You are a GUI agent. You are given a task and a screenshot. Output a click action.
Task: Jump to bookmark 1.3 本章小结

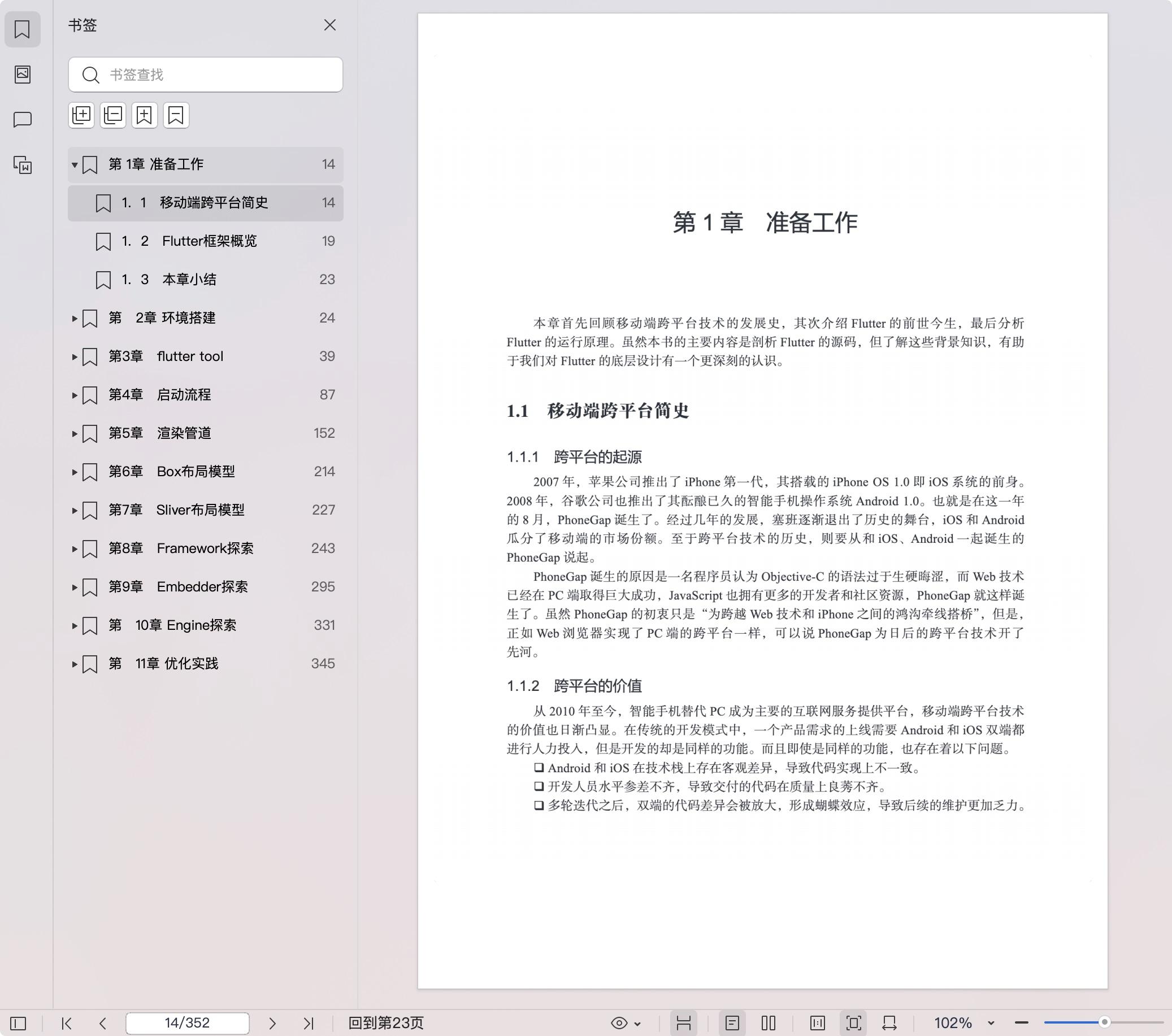click(205, 280)
